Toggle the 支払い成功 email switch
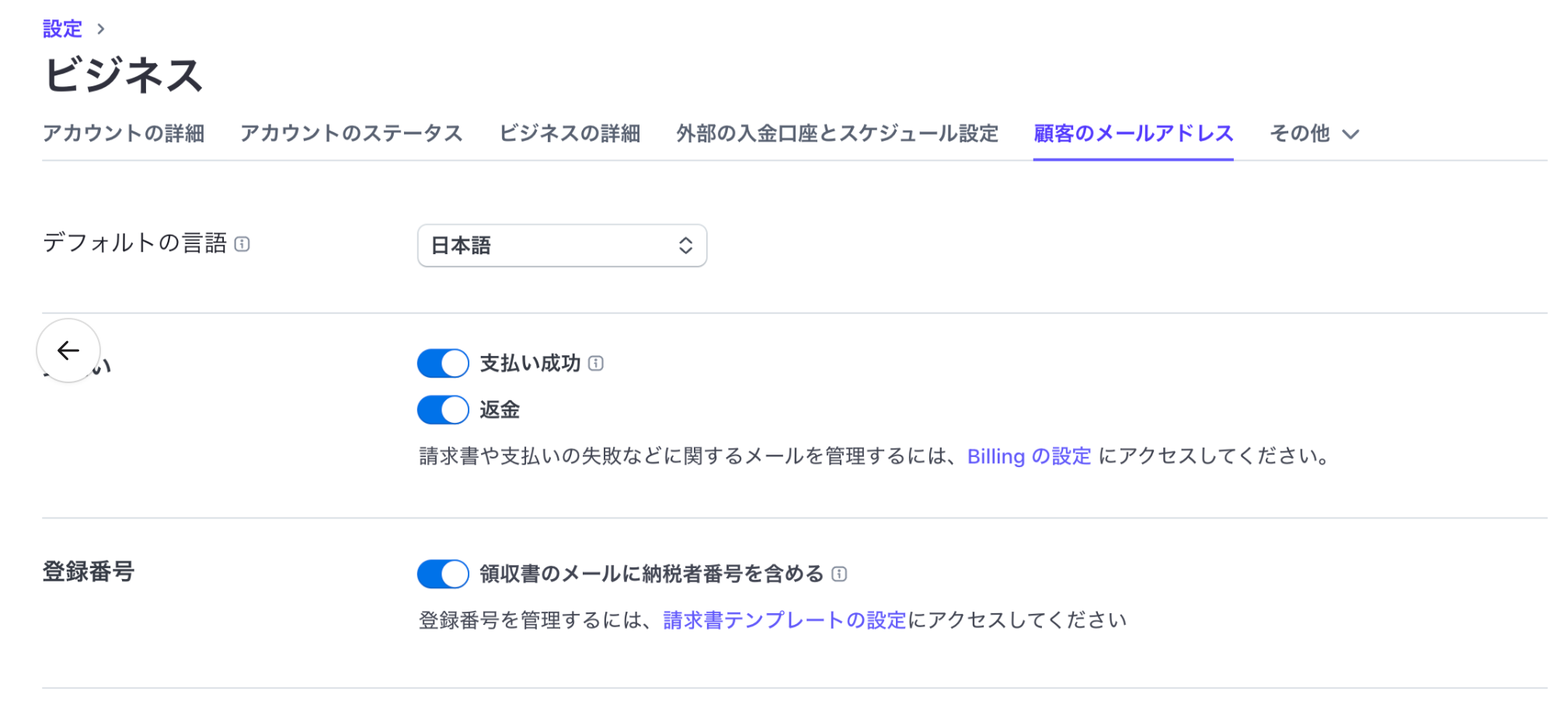This screenshot has height=701, width=1568. tap(443, 363)
